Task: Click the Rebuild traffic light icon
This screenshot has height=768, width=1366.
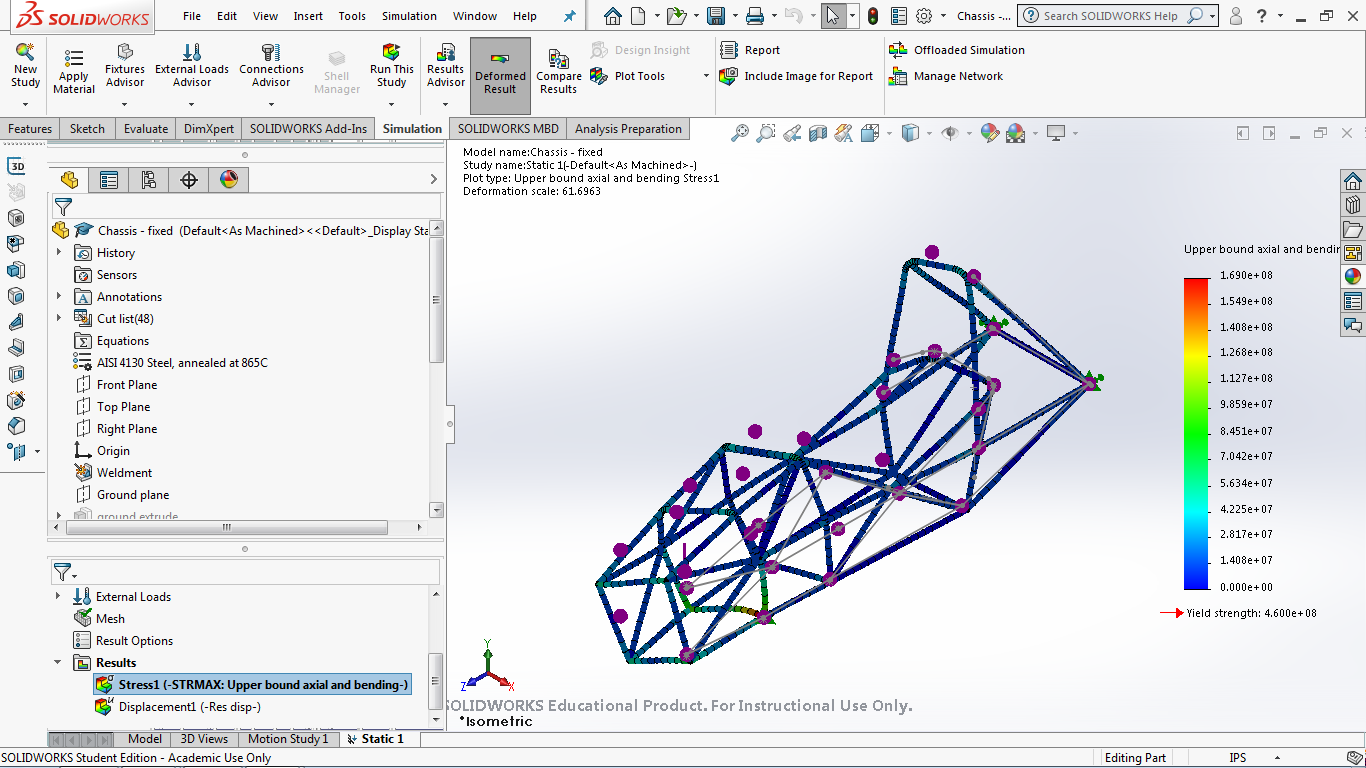Action: [x=873, y=16]
